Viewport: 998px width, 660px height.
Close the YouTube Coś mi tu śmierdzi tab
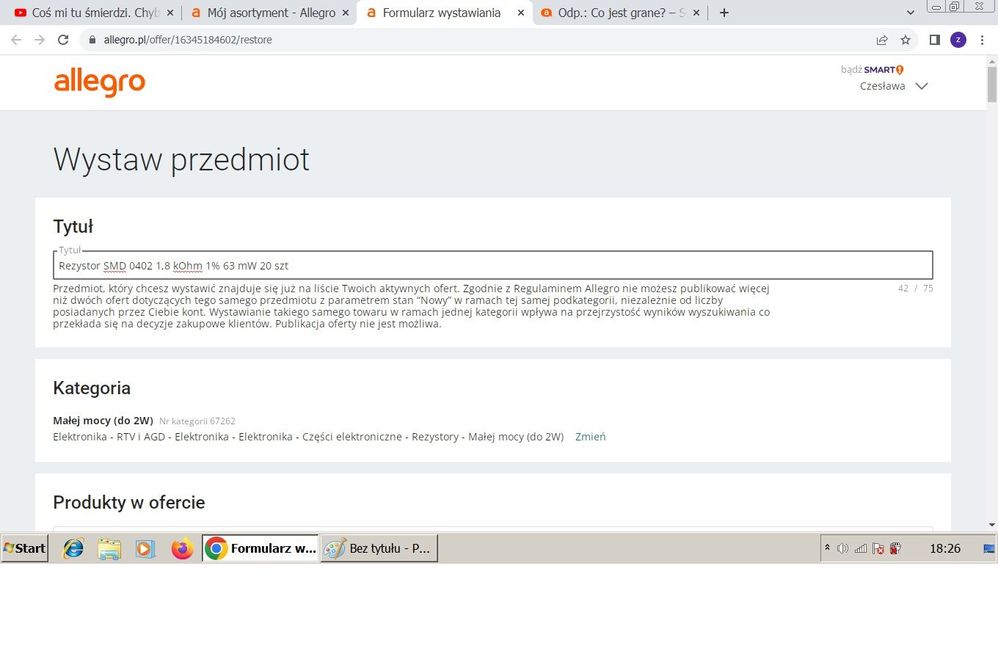170,13
